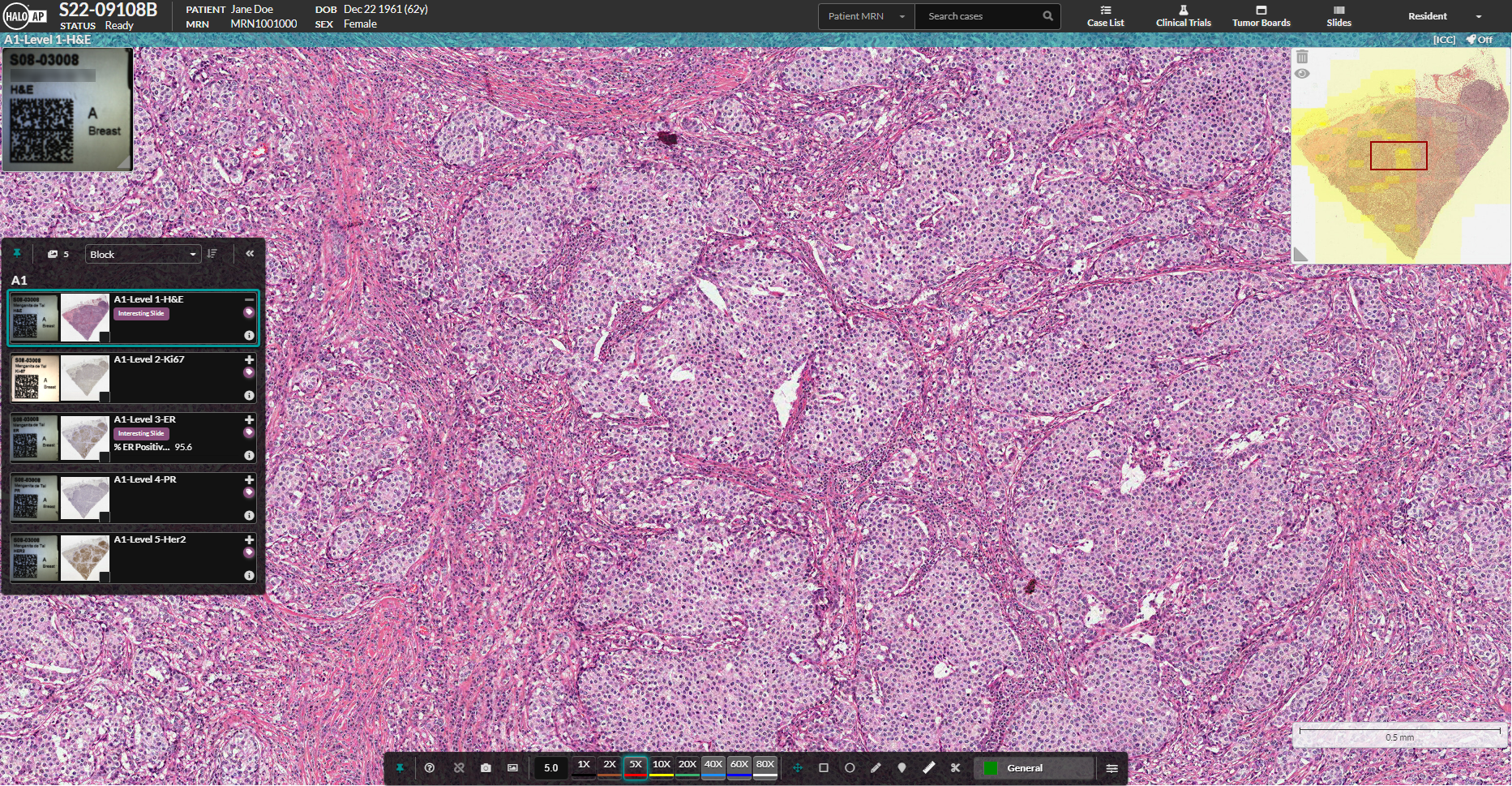Image resolution: width=1512 pixels, height=786 pixels.
Task: Toggle the ICC color profile Off switch
Action: pos(1480,39)
